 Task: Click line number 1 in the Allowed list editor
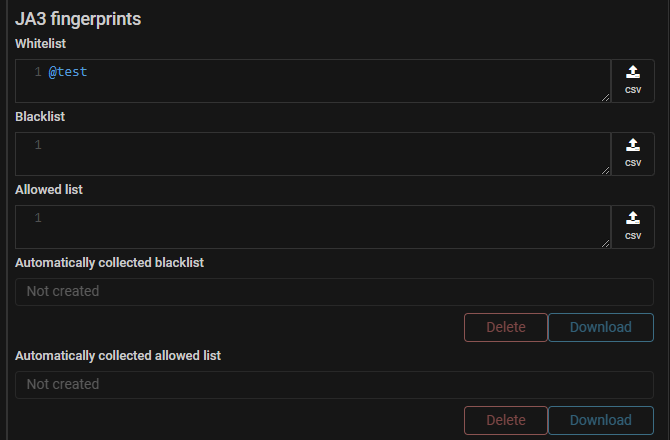38,218
